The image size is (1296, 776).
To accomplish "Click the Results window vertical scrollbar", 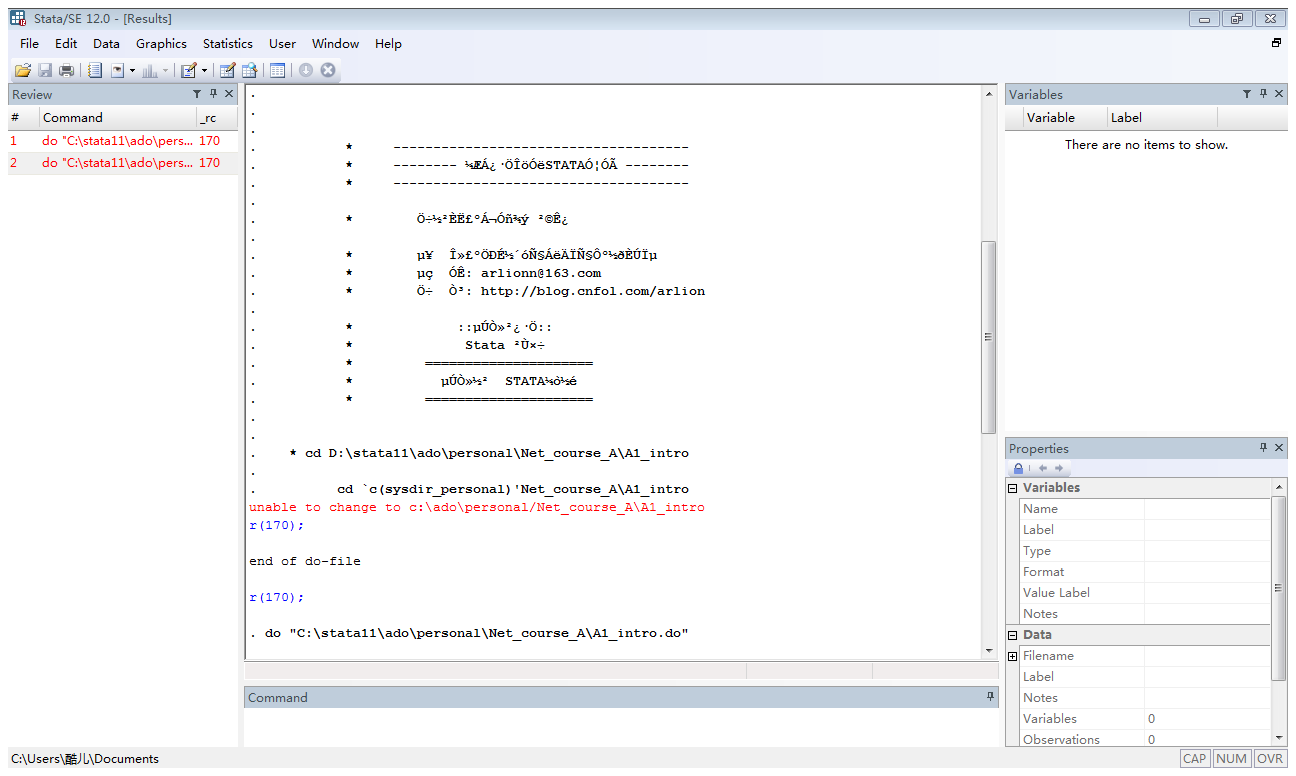I will tap(989, 337).
